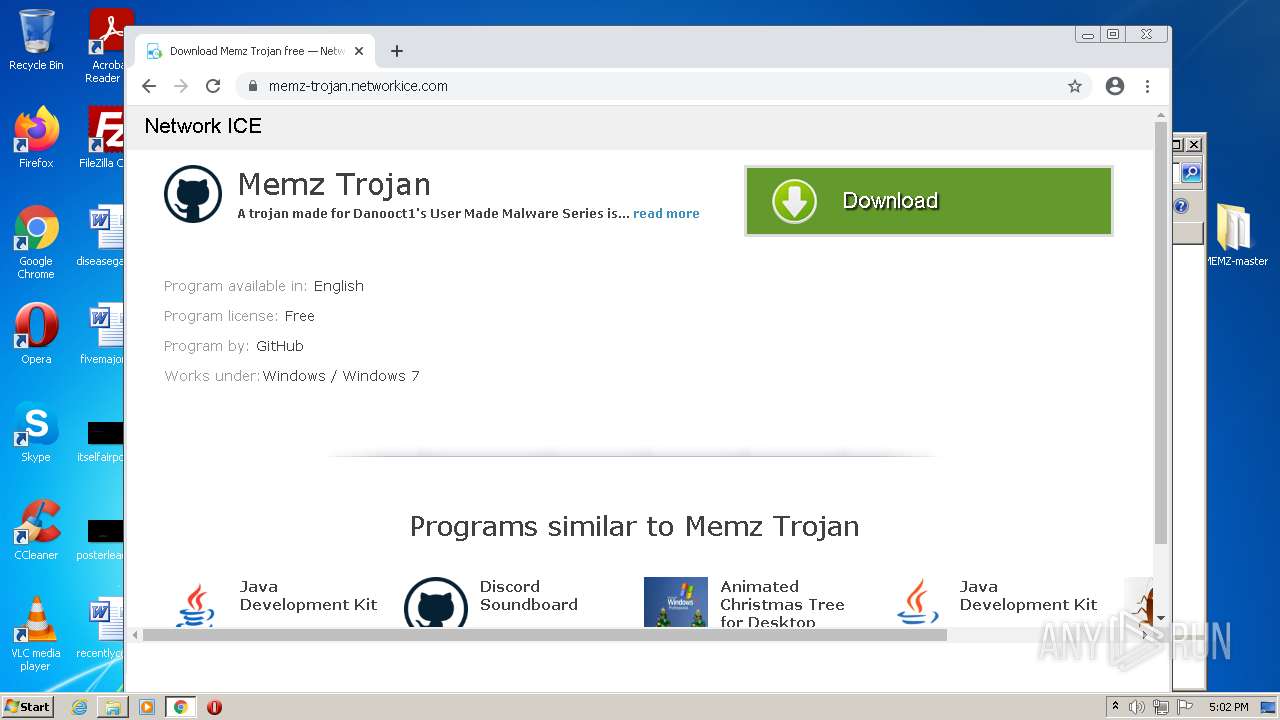This screenshot has width=1280, height=720.
Task: Open the Discord Soundboard listing
Action: click(x=528, y=595)
